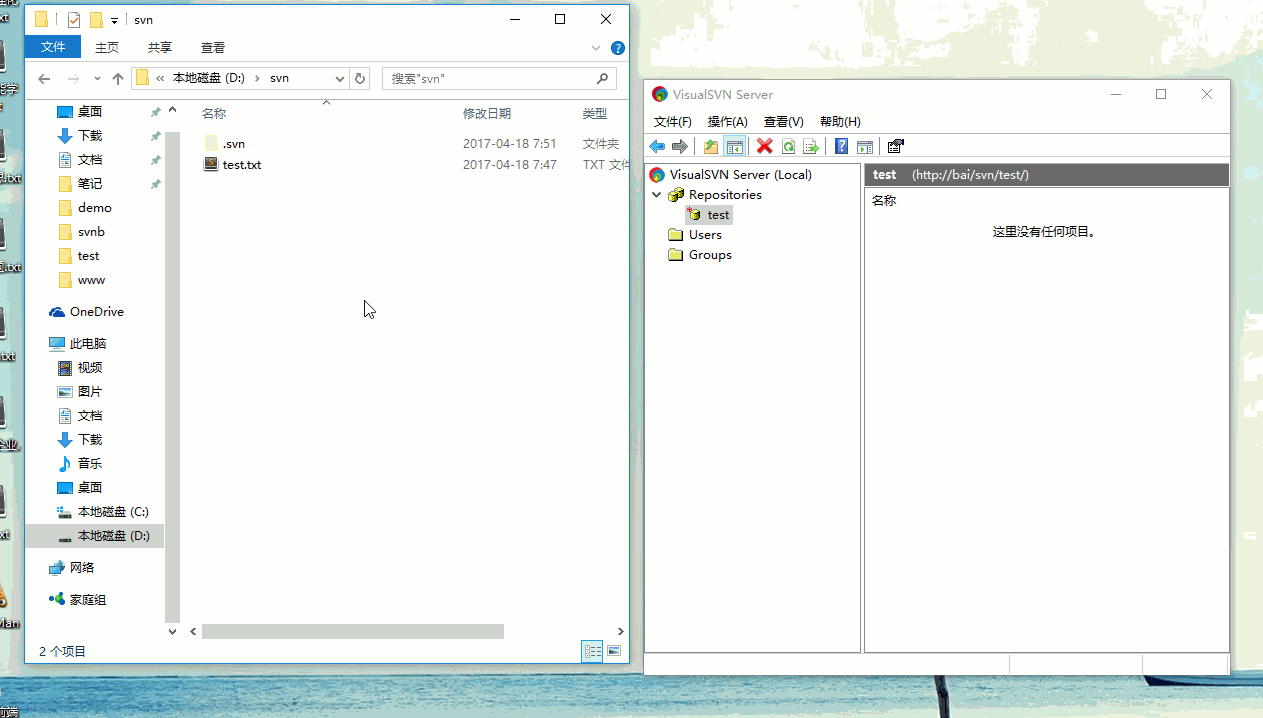The height and width of the screenshot is (718, 1263).
Task: Click the Properties icon in VisualSVN toolbar
Action: pyautogui.click(x=896, y=147)
